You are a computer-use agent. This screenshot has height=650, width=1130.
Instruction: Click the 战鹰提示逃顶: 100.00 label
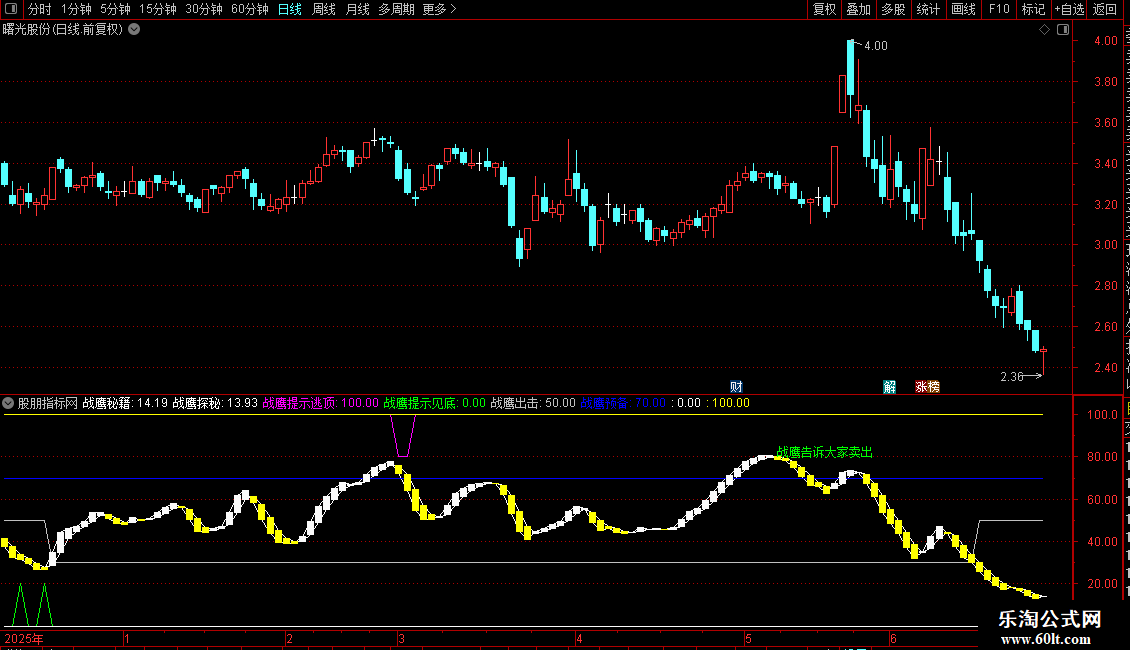tap(321, 404)
